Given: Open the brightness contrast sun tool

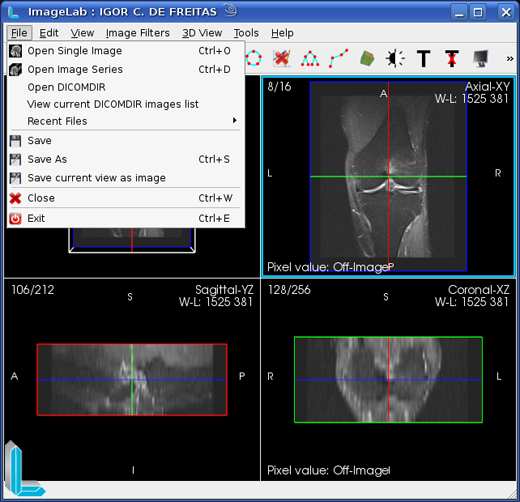Looking at the screenshot, I should click(x=395, y=59).
